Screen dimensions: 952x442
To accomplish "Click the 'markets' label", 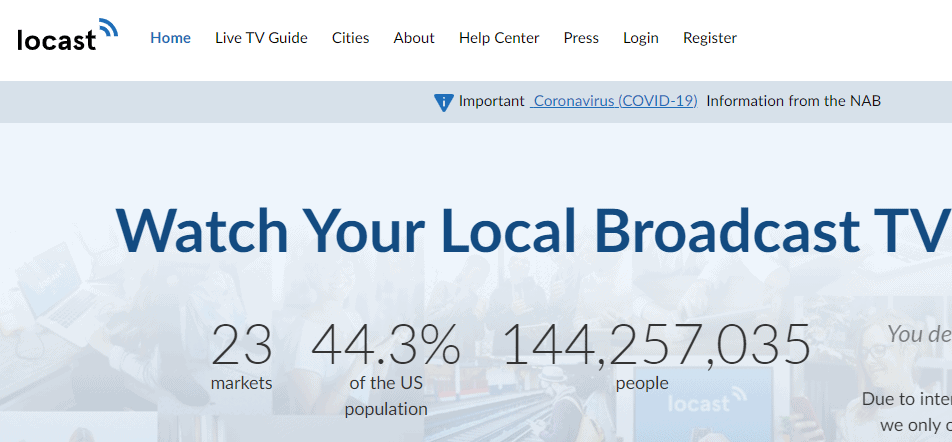I will tap(242, 383).
